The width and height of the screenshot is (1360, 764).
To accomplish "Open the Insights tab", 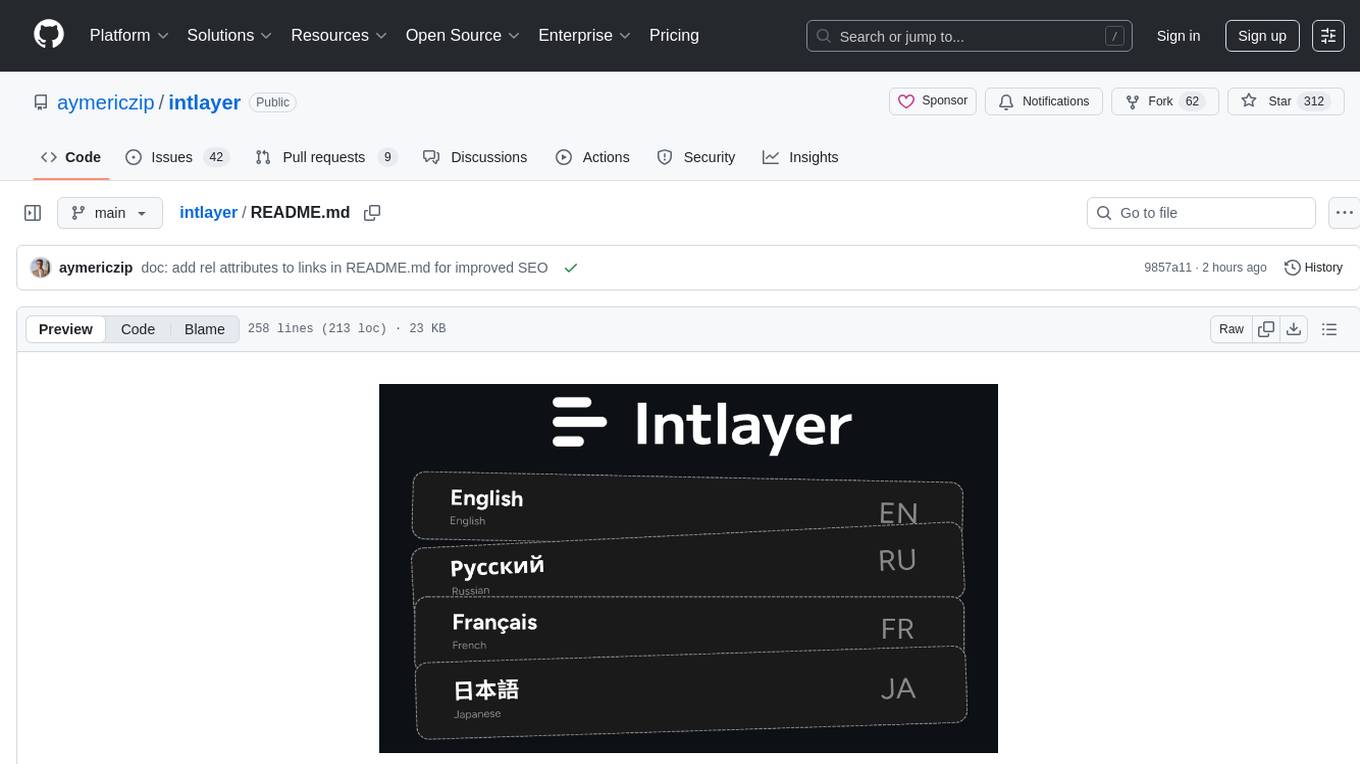I will [x=800, y=157].
